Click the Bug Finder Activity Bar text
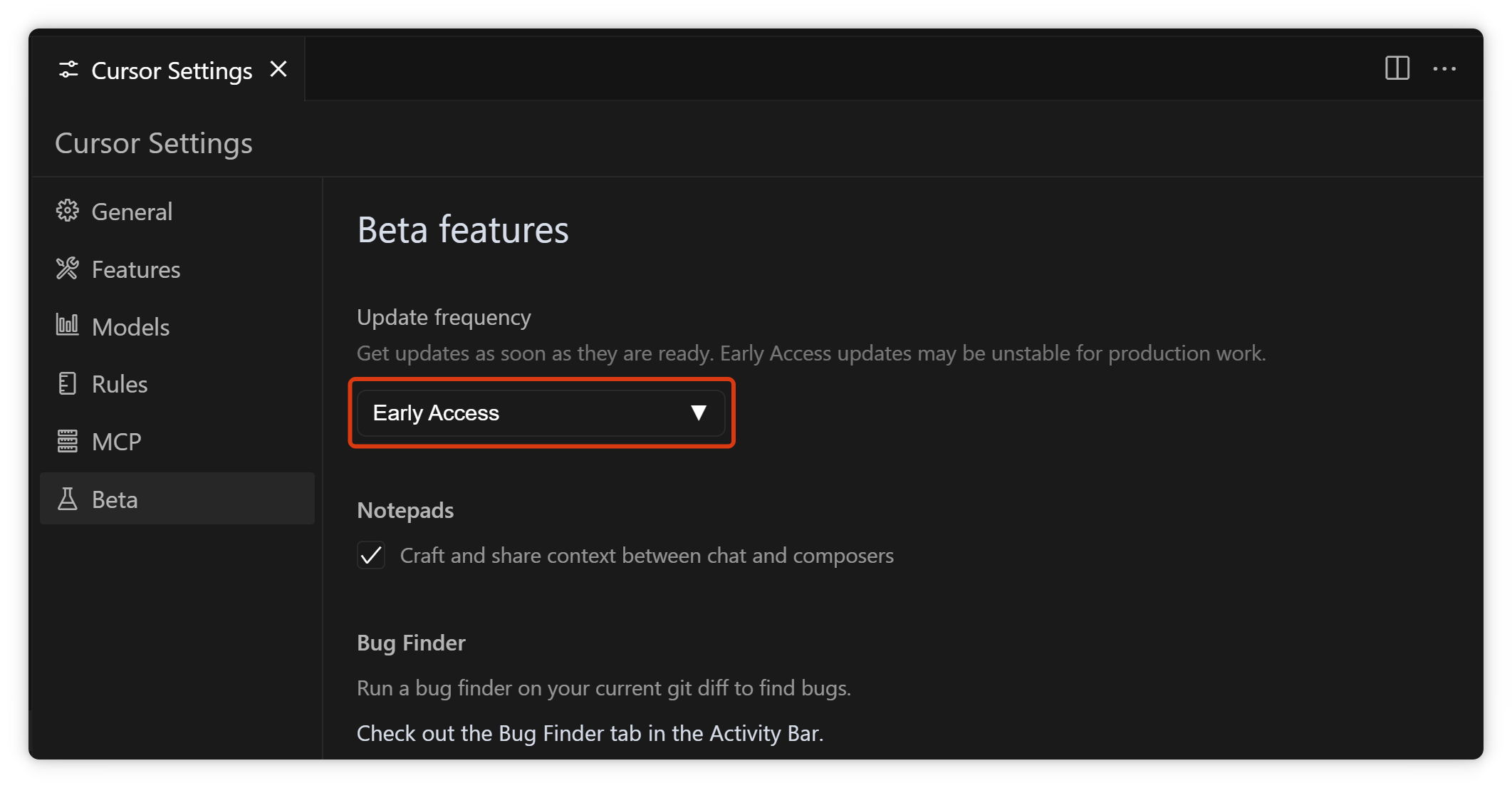 [590, 733]
